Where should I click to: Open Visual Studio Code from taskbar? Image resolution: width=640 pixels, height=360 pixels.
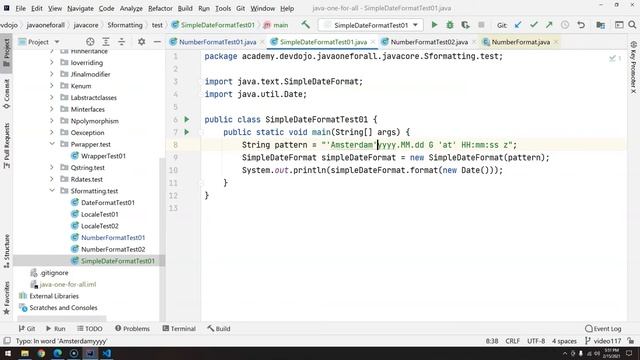[107, 353]
